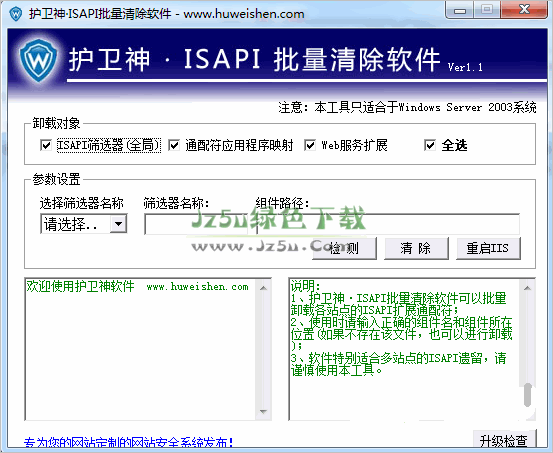Click the 重启IIS button
The image size is (553, 453).
[488, 248]
